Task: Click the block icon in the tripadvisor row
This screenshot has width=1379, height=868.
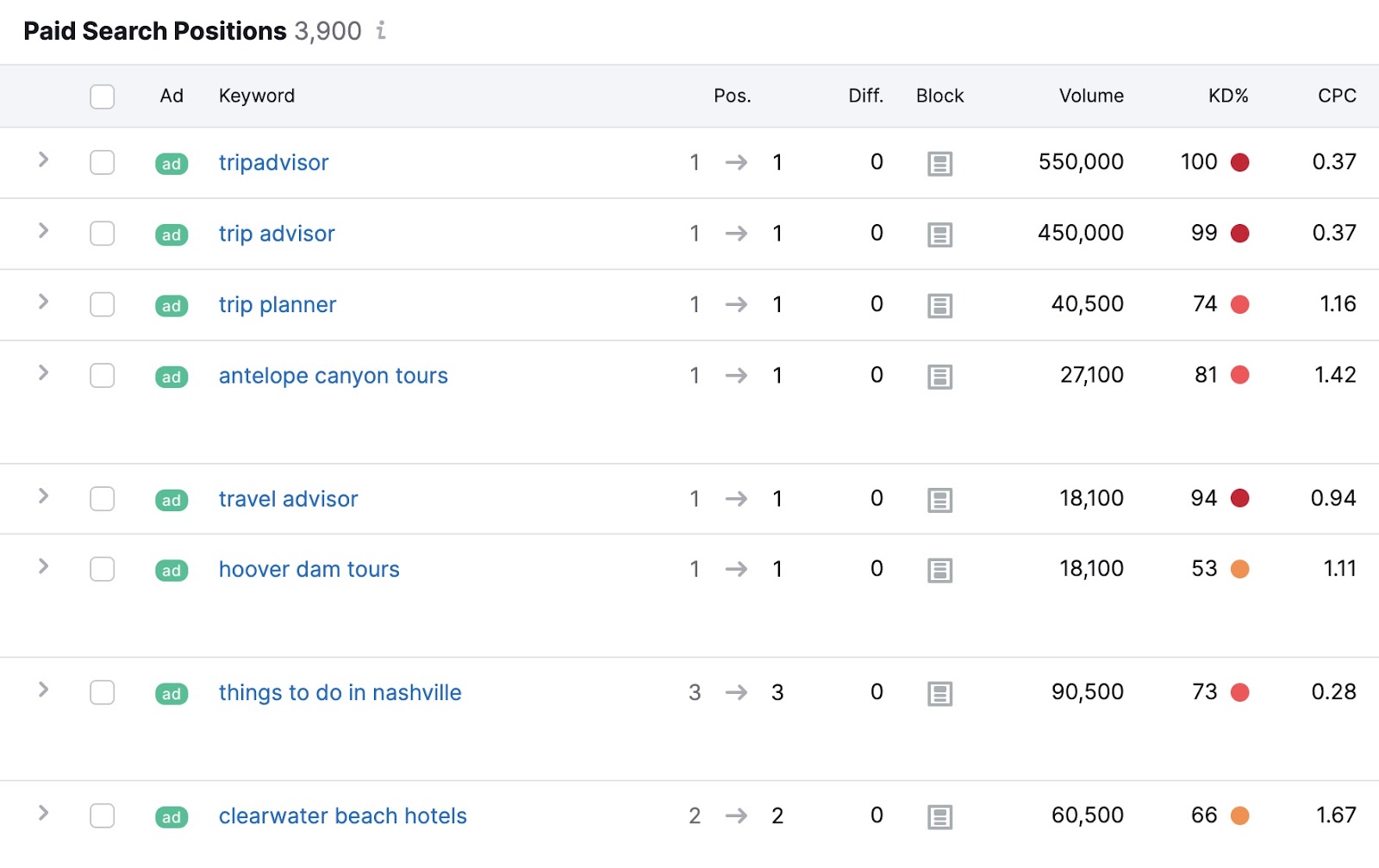Action: coord(939,163)
